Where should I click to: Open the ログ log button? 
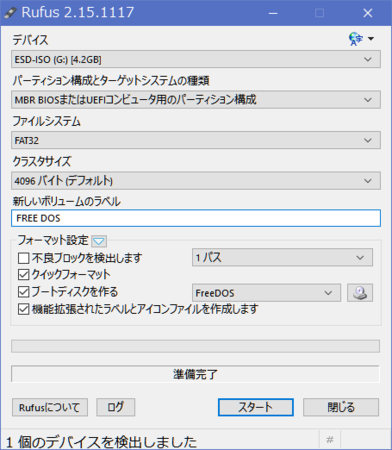[115, 407]
